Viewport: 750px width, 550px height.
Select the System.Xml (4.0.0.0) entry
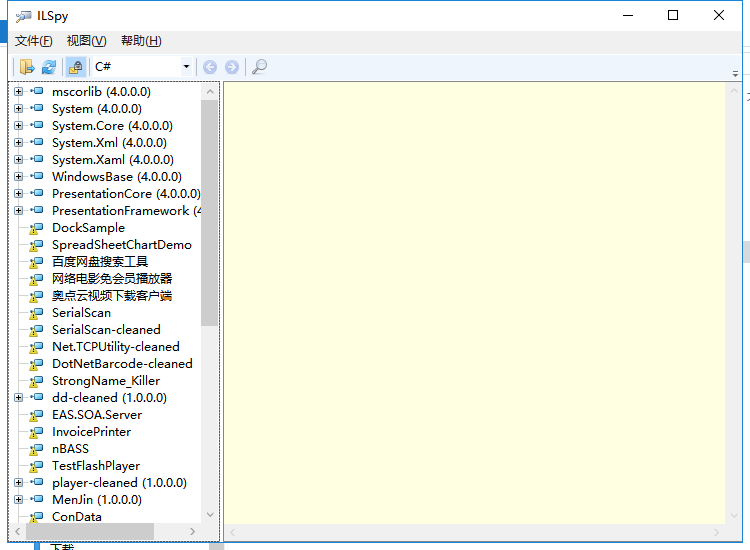point(110,143)
